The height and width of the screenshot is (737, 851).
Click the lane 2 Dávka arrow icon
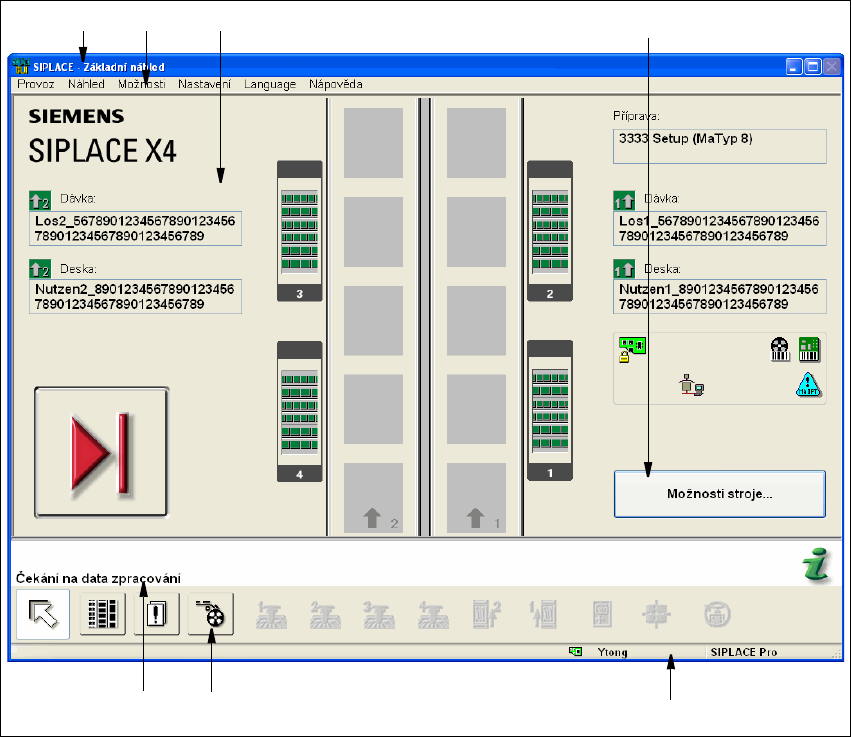pyautogui.click(x=40, y=200)
